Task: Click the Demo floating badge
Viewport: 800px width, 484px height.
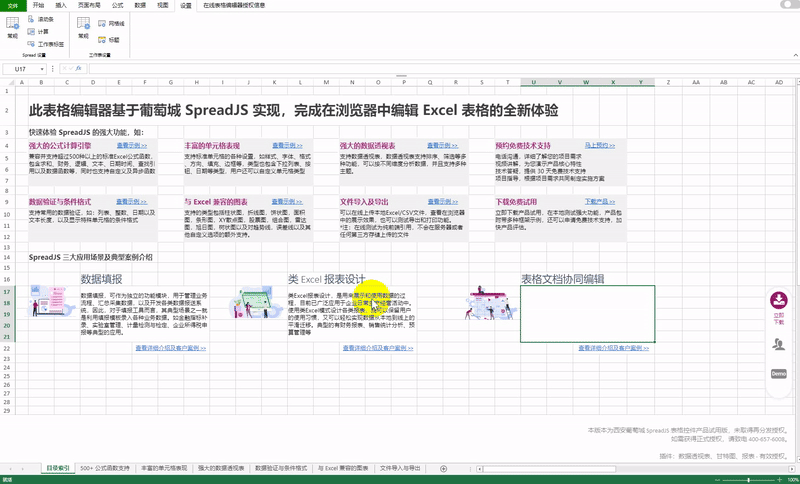Action: click(779, 374)
